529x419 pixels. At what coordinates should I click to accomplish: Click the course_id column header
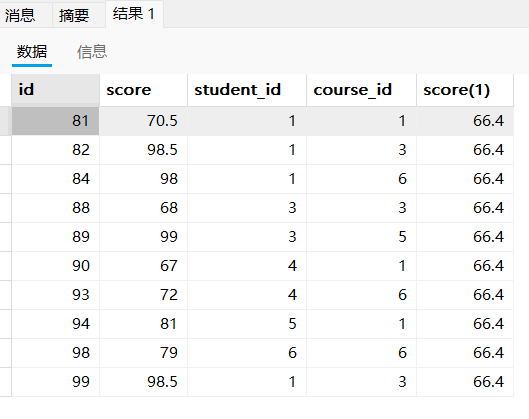(x=361, y=90)
